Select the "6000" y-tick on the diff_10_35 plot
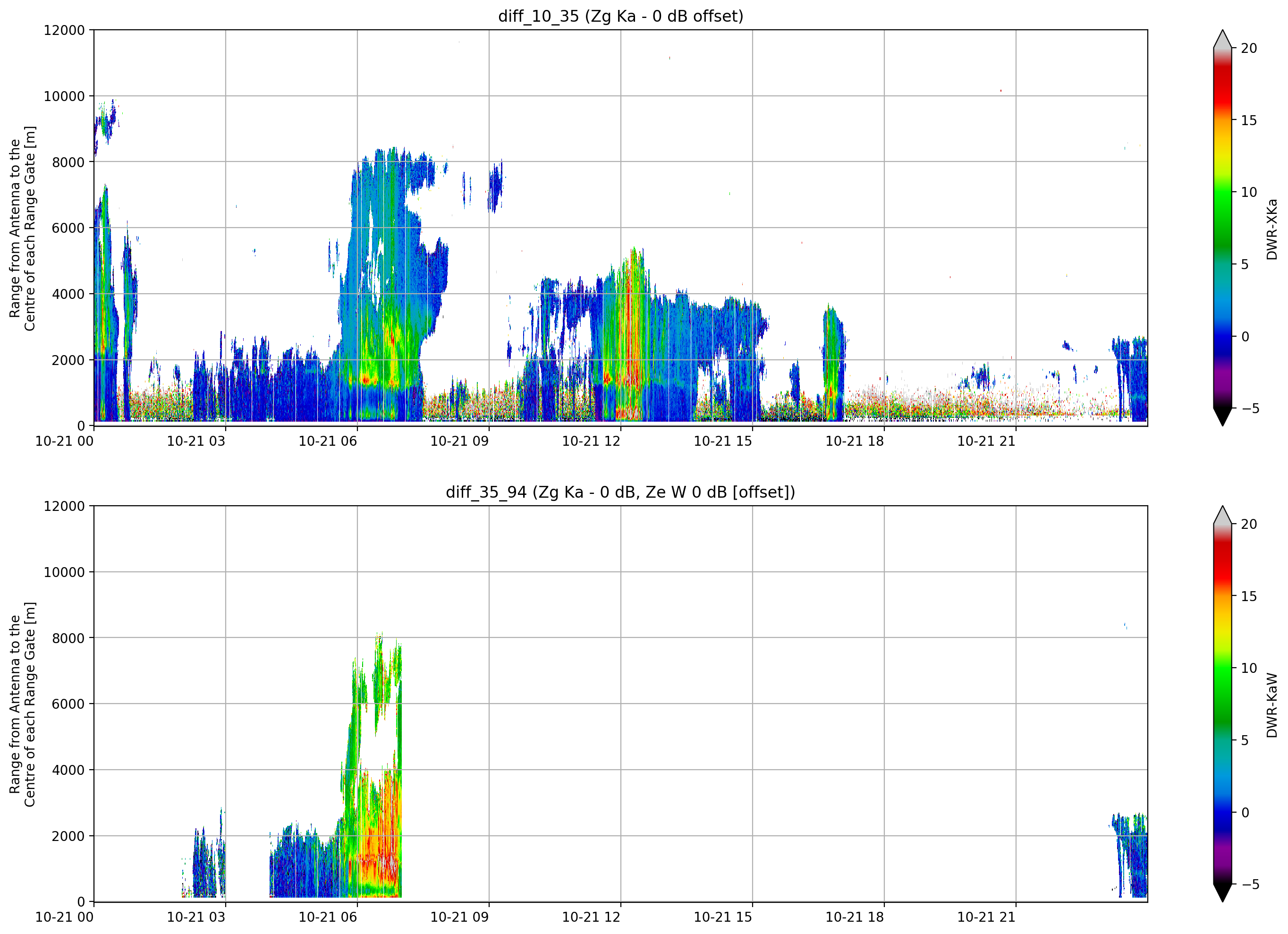Viewport: 1288px width, 934px height. pyautogui.click(x=68, y=229)
